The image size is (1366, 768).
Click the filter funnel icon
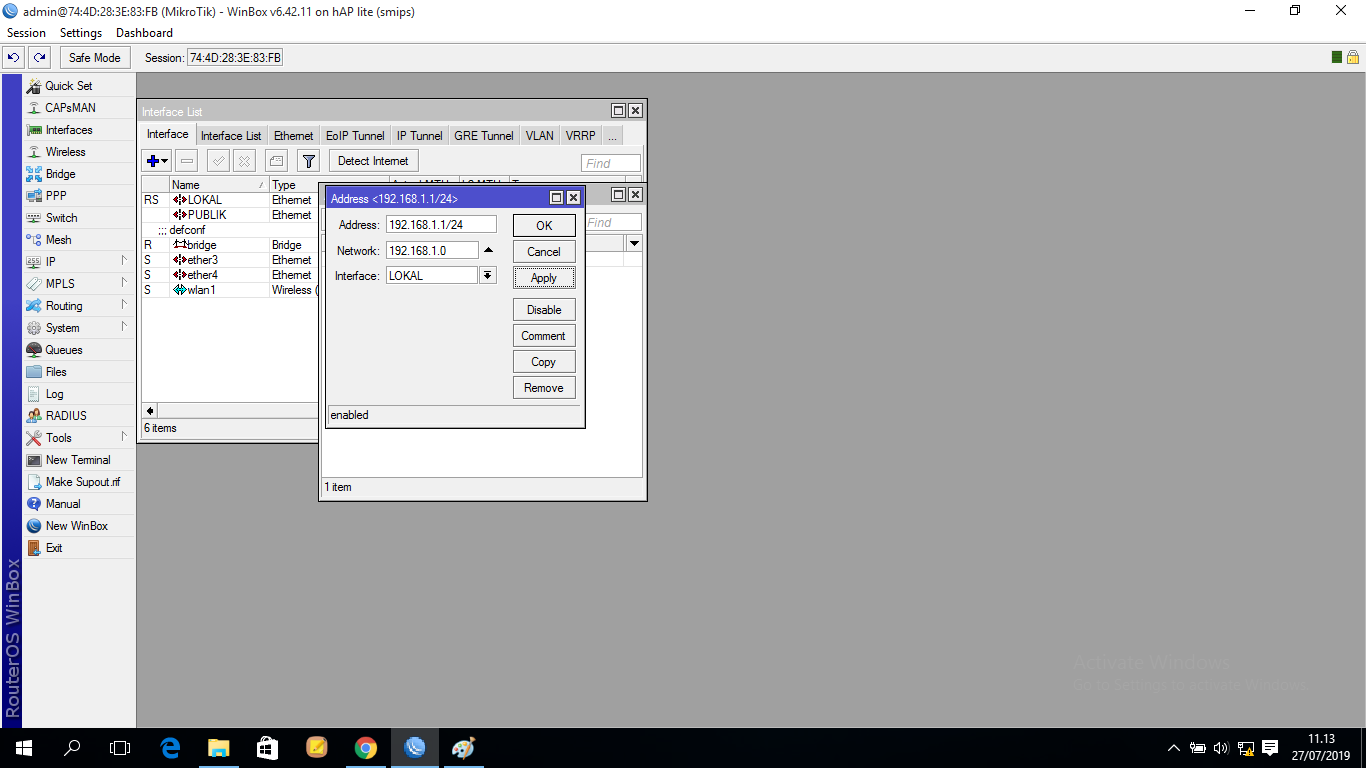point(309,161)
